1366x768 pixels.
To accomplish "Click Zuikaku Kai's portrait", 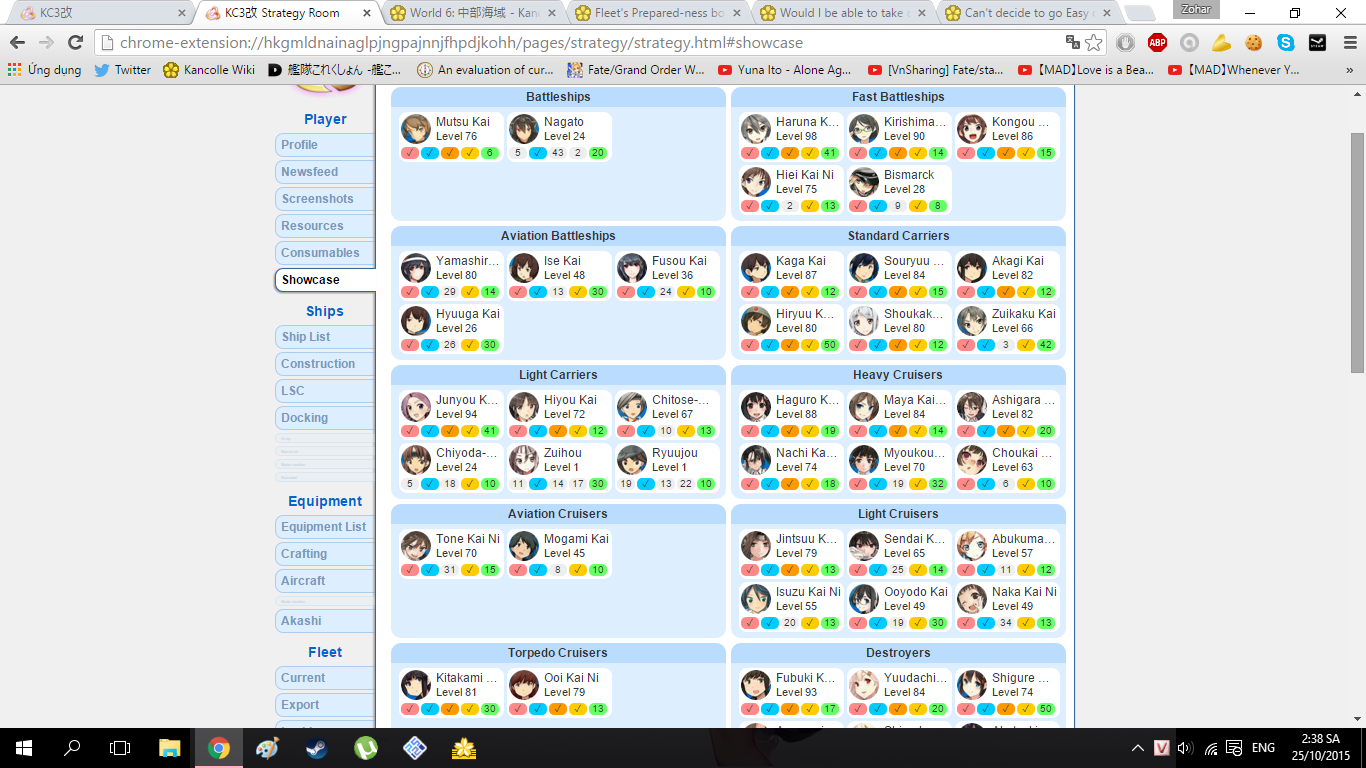I will [x=972, y=321].
